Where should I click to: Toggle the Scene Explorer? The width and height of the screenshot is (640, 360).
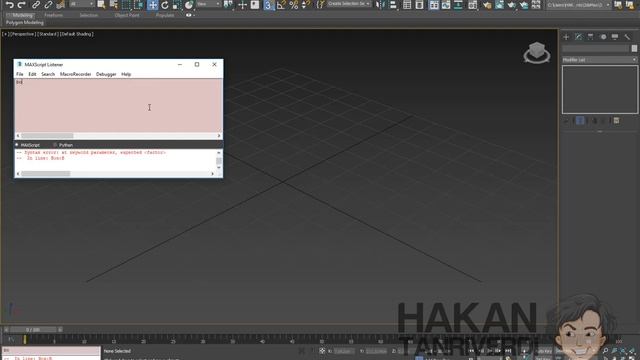pyautogui.click(x=407, y=5)
